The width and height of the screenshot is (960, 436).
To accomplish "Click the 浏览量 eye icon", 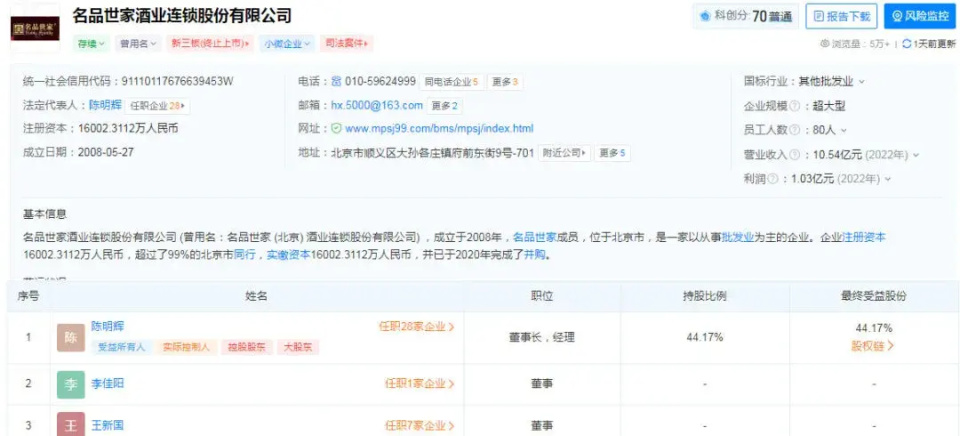I will pos(824,44).
